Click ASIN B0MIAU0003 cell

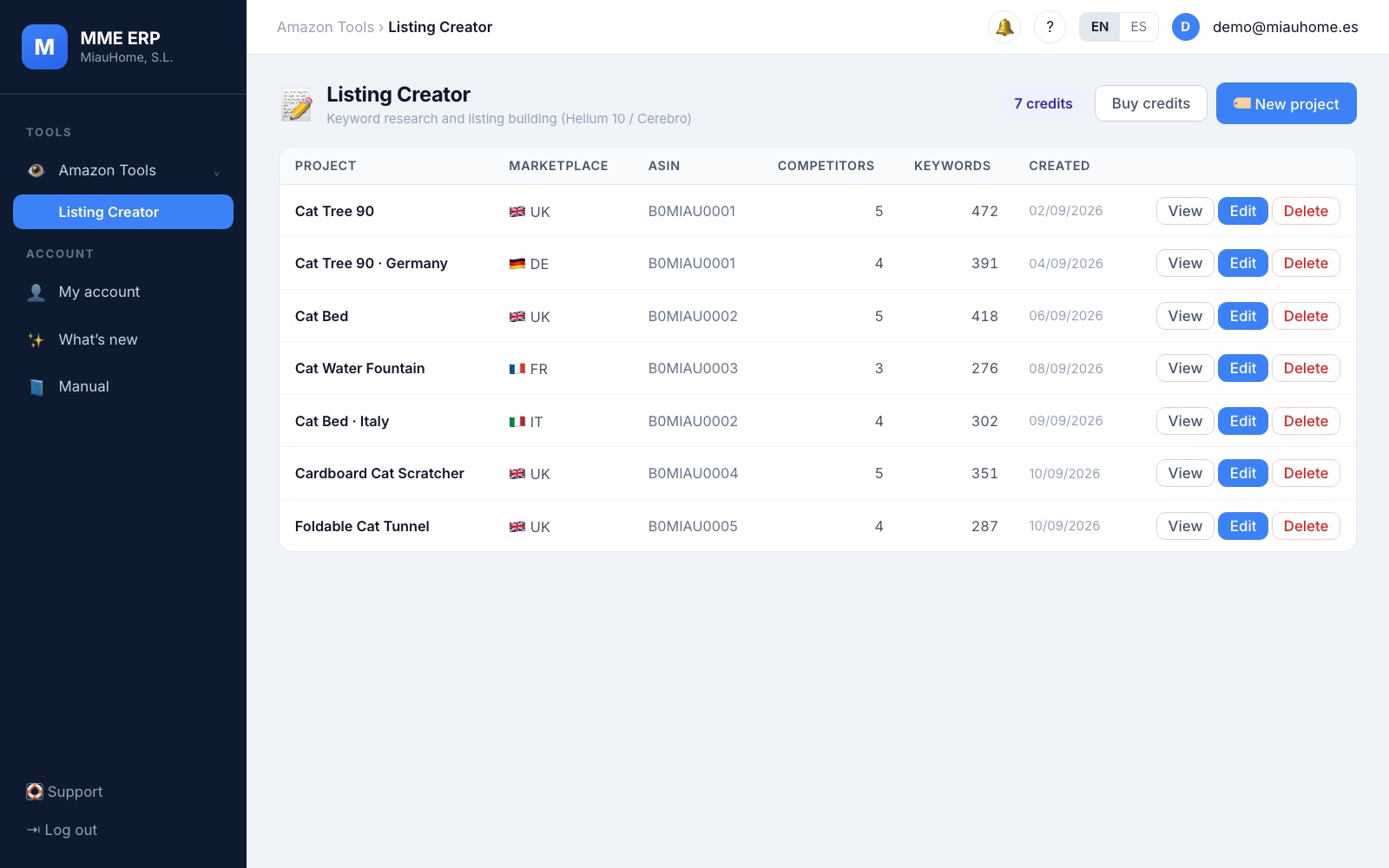tap(693, 368)
